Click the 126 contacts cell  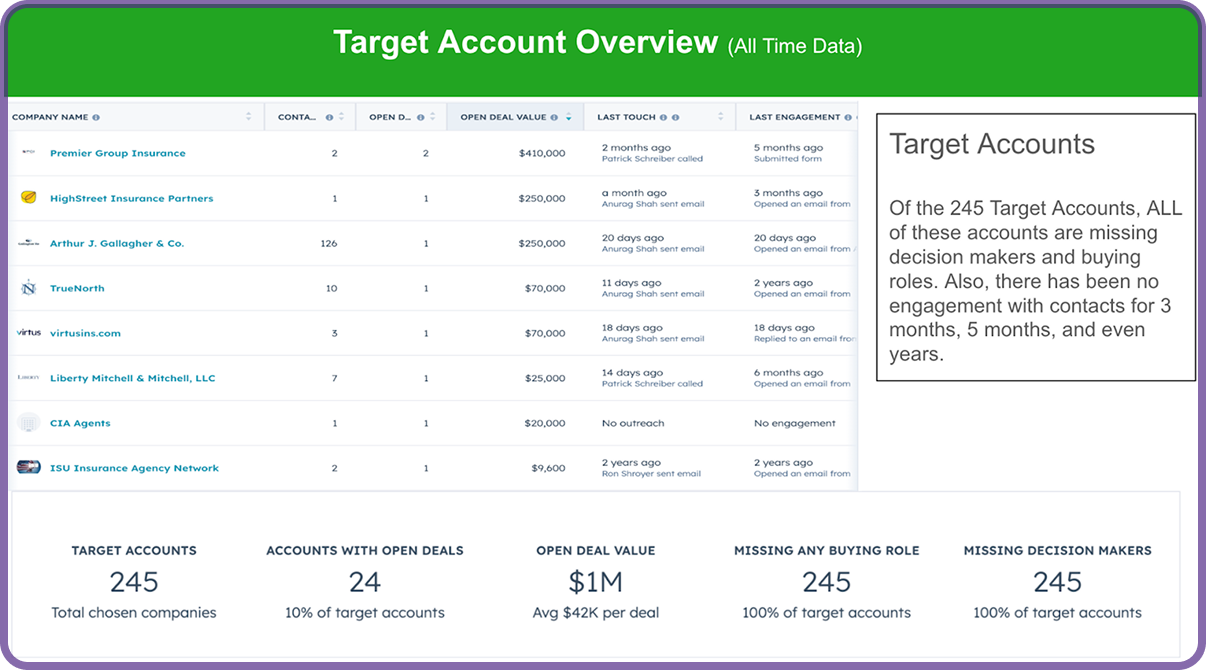(330, 243)
